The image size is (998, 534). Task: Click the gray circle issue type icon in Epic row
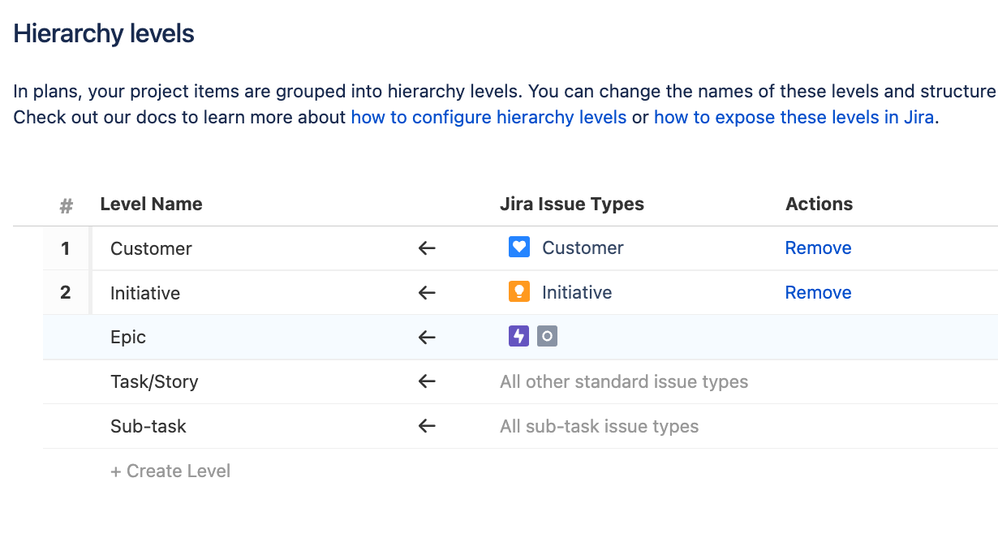coord(546,336)
